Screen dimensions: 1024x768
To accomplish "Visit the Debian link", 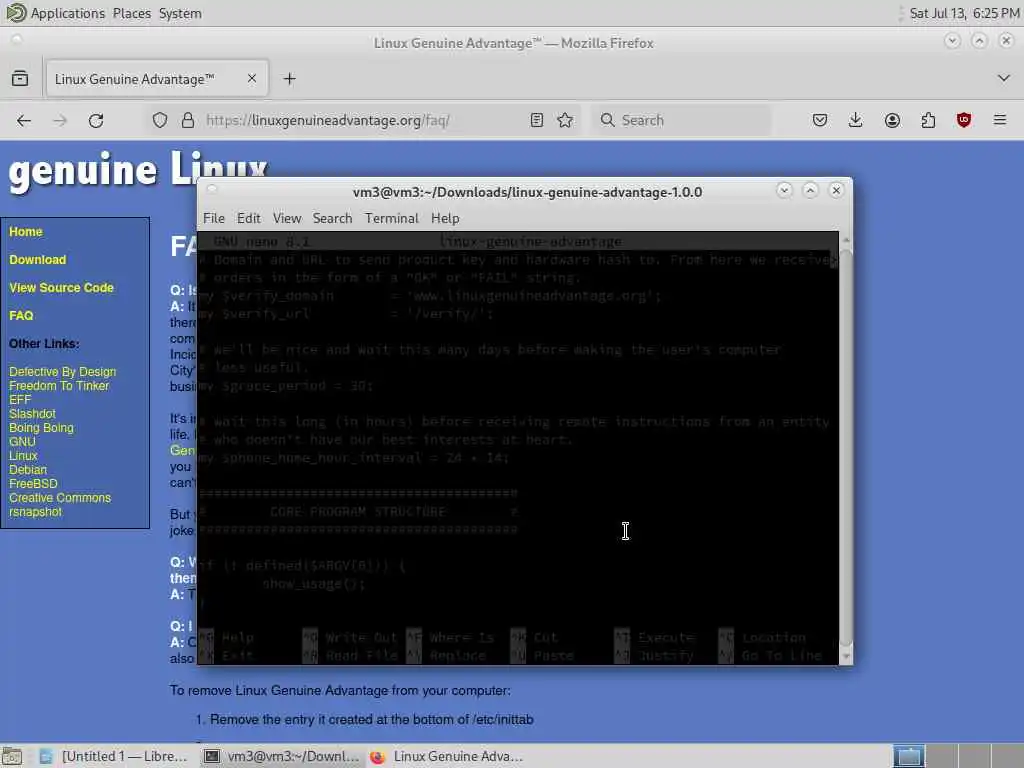I will tap(27, 470).
